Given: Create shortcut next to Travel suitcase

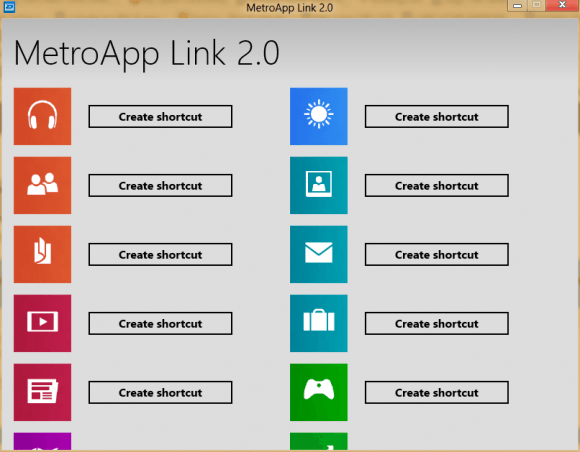Looking at the screenshot, I should (x=436, y=324).
